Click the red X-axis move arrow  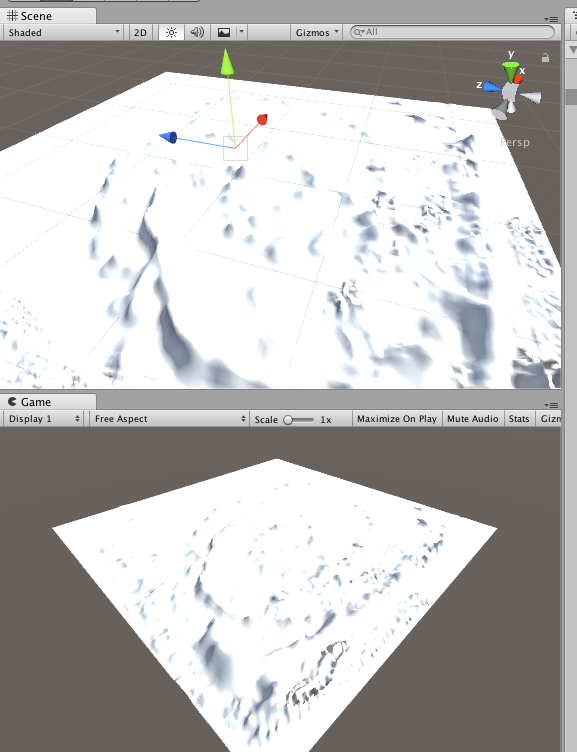tap(262, 119)
